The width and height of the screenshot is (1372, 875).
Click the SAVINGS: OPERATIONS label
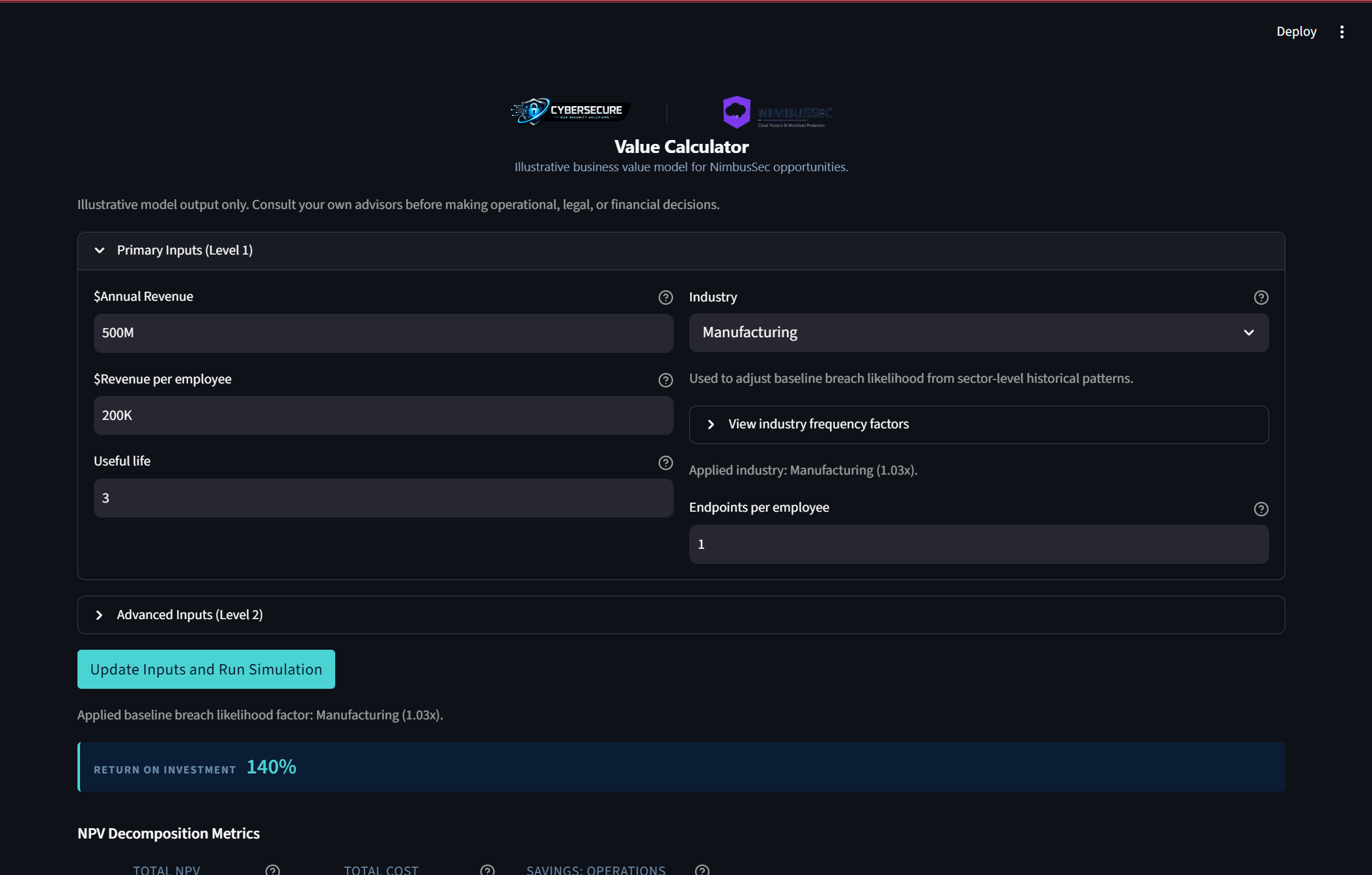click(x=596, y=870)
